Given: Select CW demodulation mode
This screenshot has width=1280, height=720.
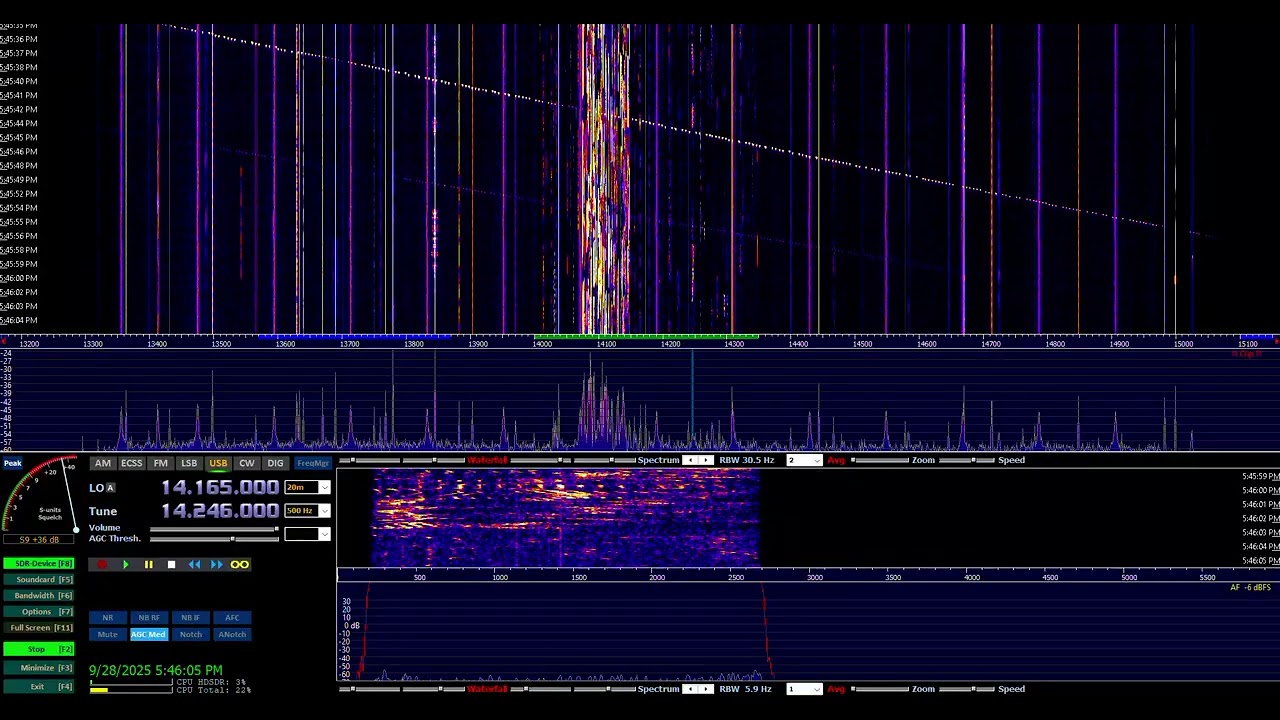Looking at the screenshot, I should pos(247,464).
